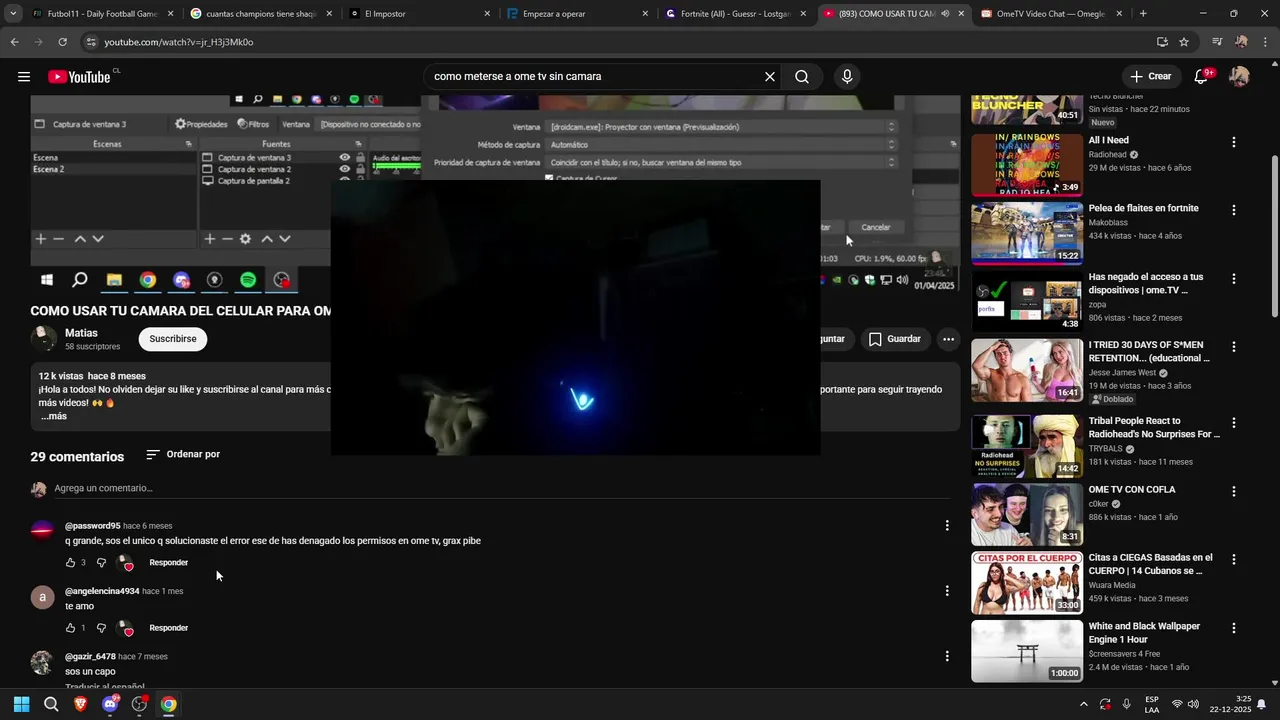Save the video with Guardar
The width and height of the screenshot is (1280, 720).
tap(894, 339)
